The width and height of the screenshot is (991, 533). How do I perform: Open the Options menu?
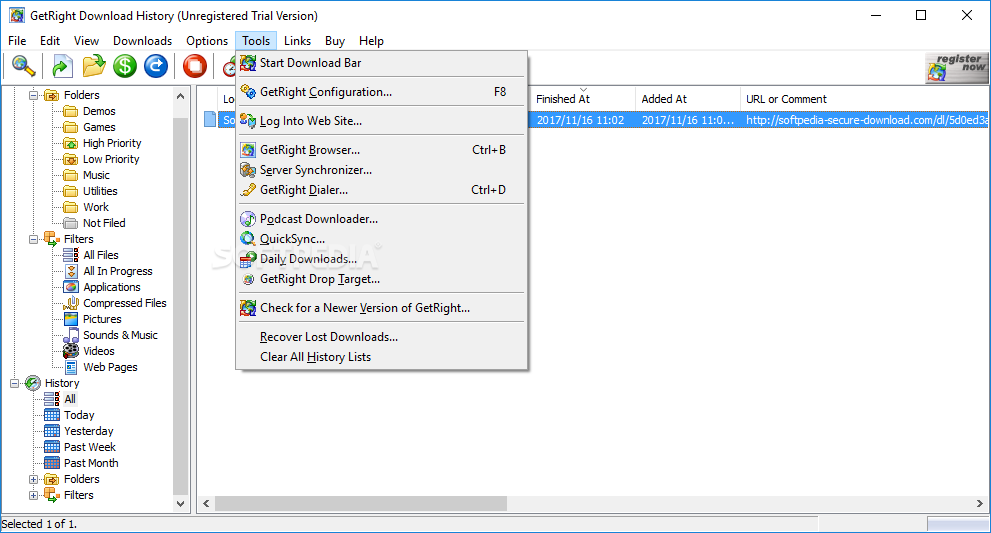[x=207, y=41]
